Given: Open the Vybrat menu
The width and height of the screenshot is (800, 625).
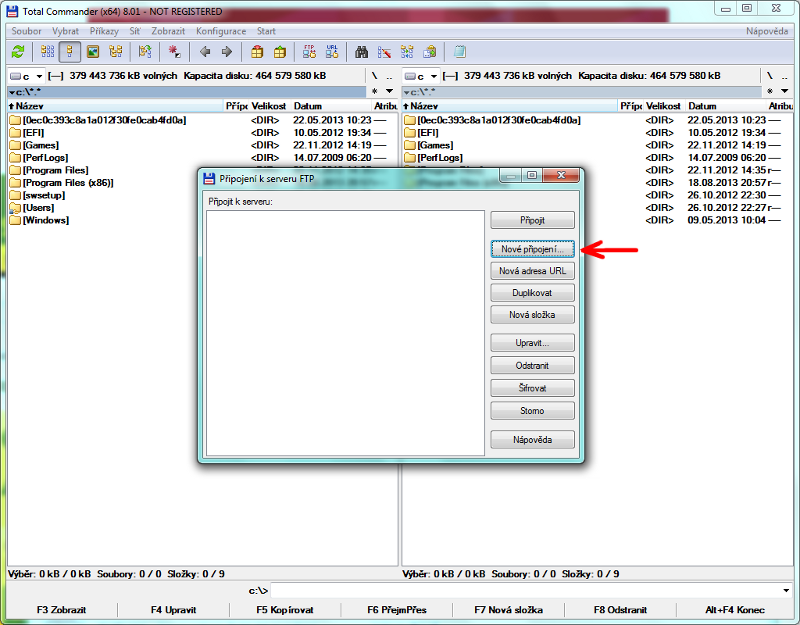Looking at the screenshot, I should [65, 31].
